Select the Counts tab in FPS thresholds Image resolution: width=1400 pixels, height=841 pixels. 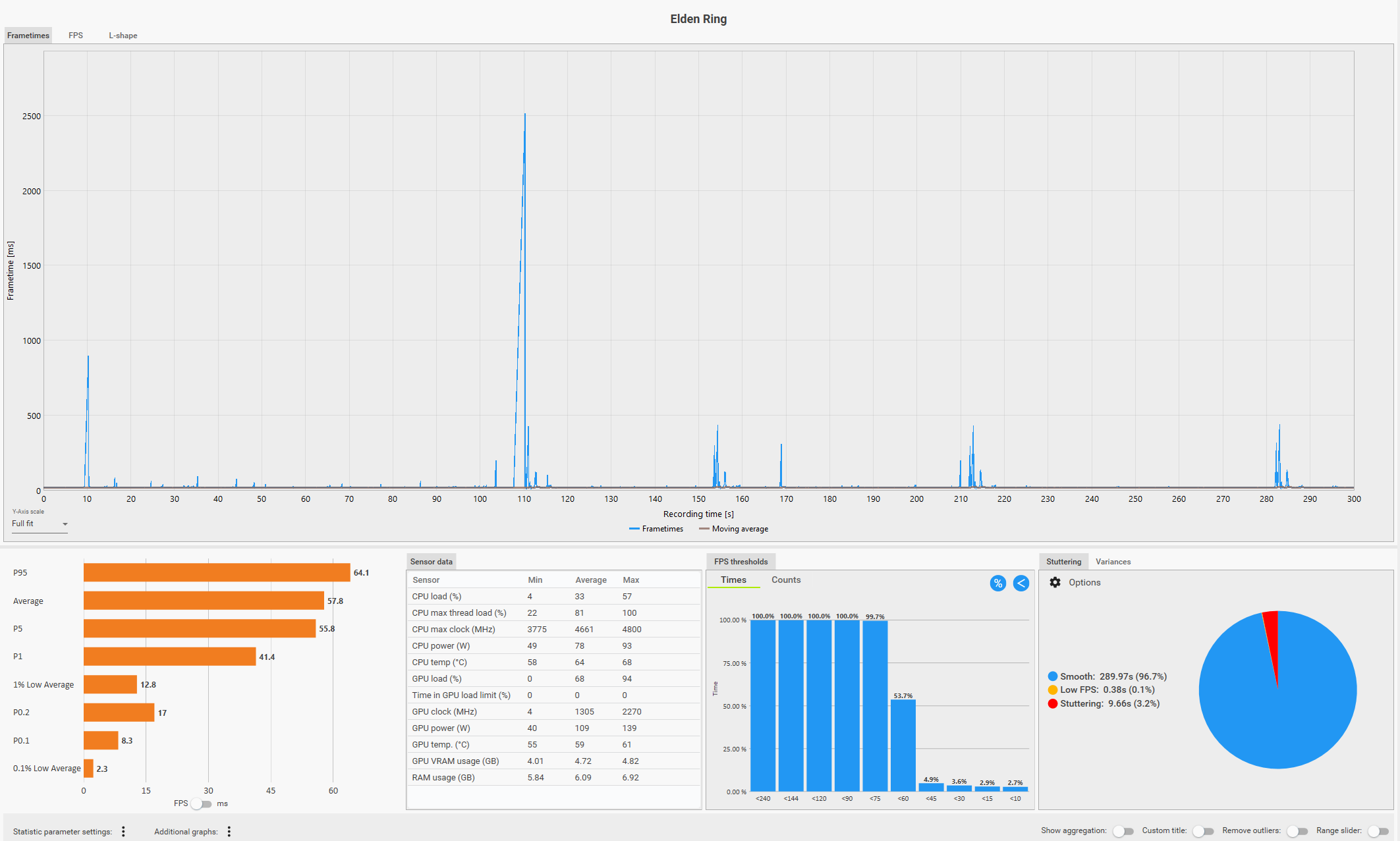[x=785, y=580]
